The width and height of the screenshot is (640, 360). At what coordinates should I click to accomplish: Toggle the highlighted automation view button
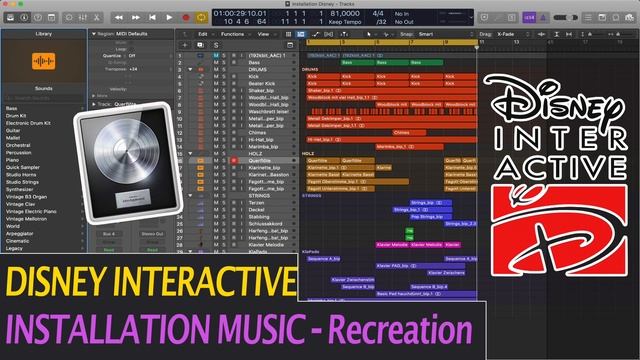pos(301,34)
